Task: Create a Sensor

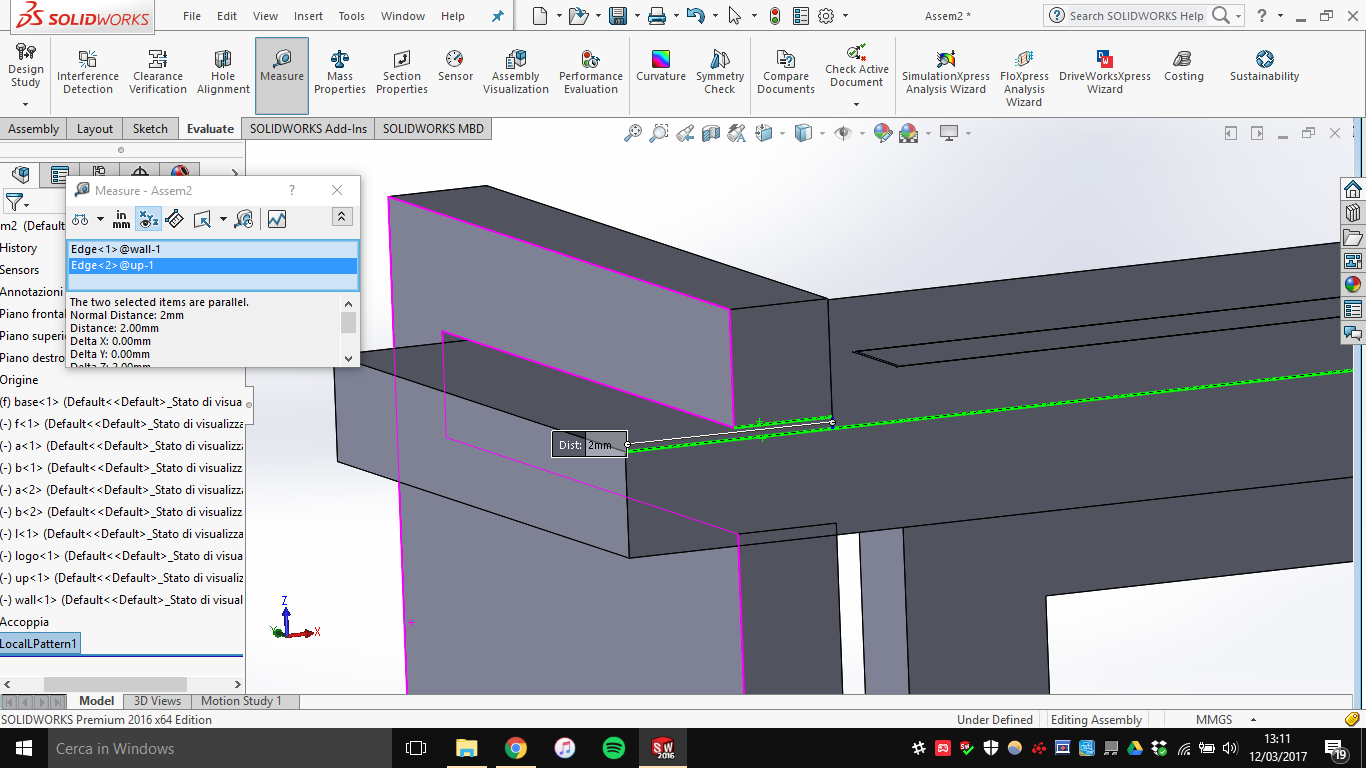Action: 455,66
